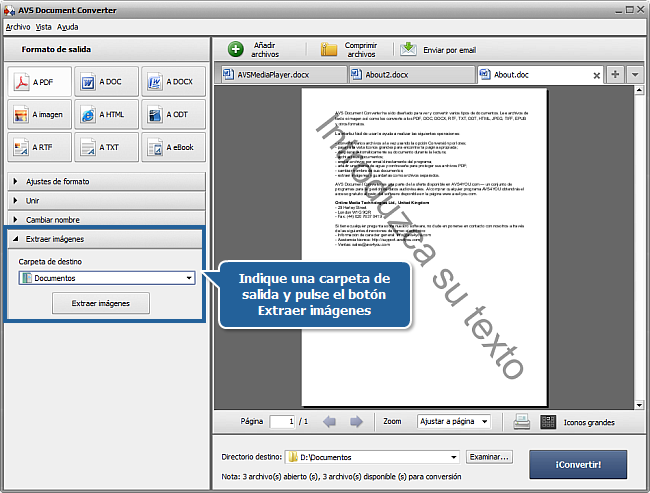Click the green Añadir archivos plus icon

tap(235, 49)
